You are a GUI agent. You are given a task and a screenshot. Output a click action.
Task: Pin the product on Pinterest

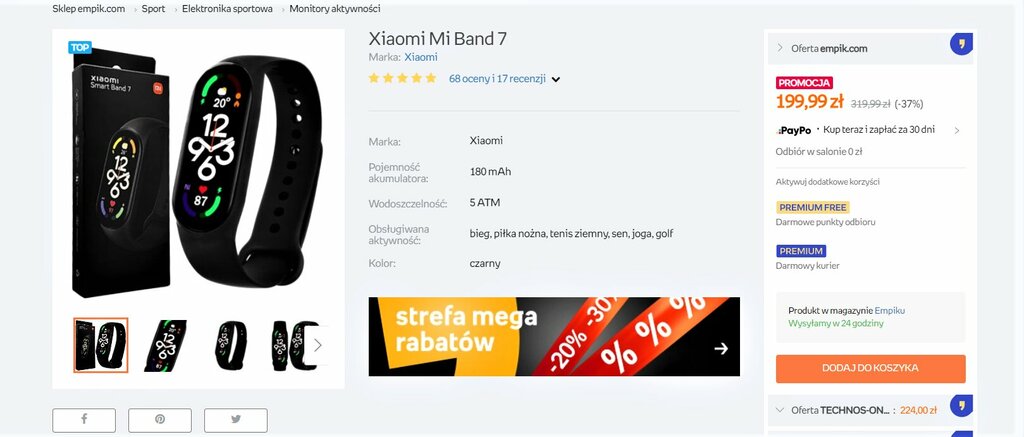coord(159,419)
